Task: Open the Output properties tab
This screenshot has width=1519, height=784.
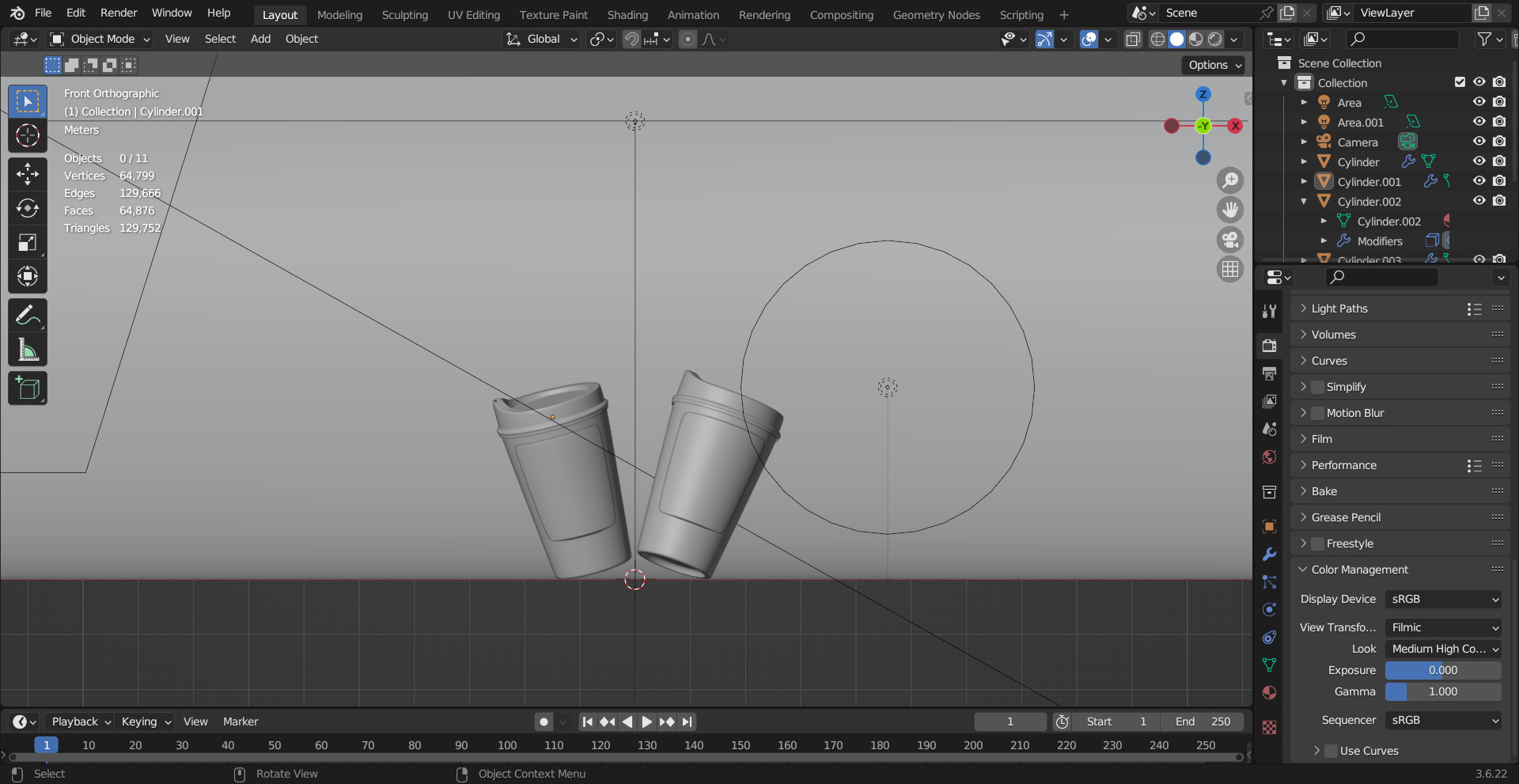Action: coord(1270,373)
